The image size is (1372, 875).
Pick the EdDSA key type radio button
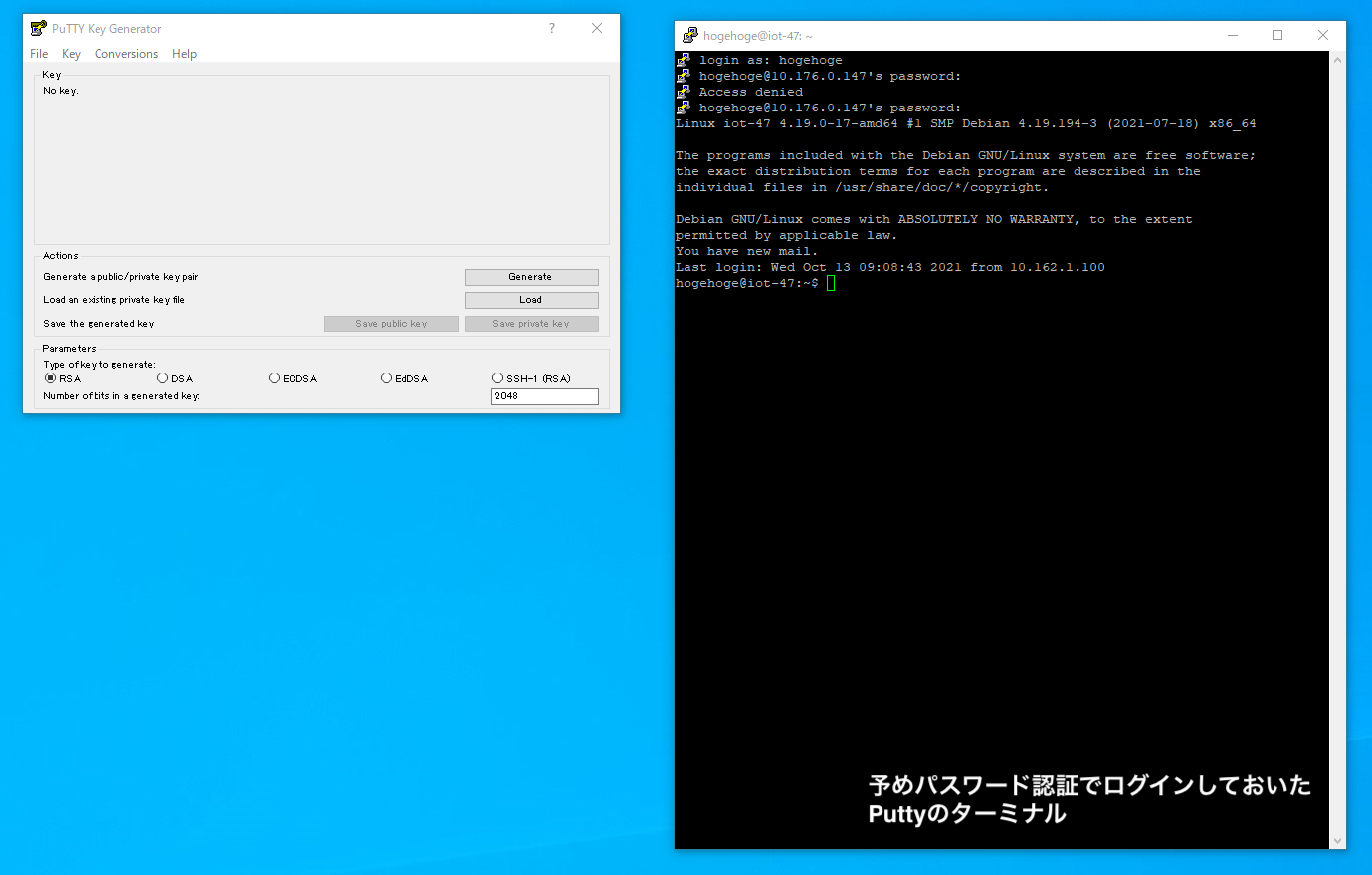(x=387, y=378)
